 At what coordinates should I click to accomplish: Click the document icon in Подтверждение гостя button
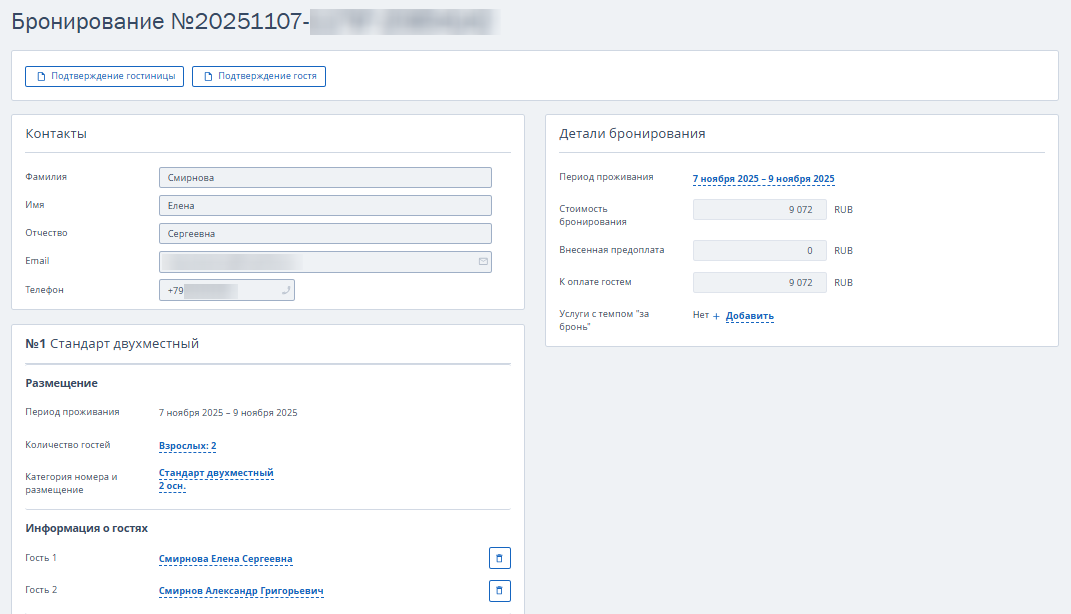[x=208, y=76]
